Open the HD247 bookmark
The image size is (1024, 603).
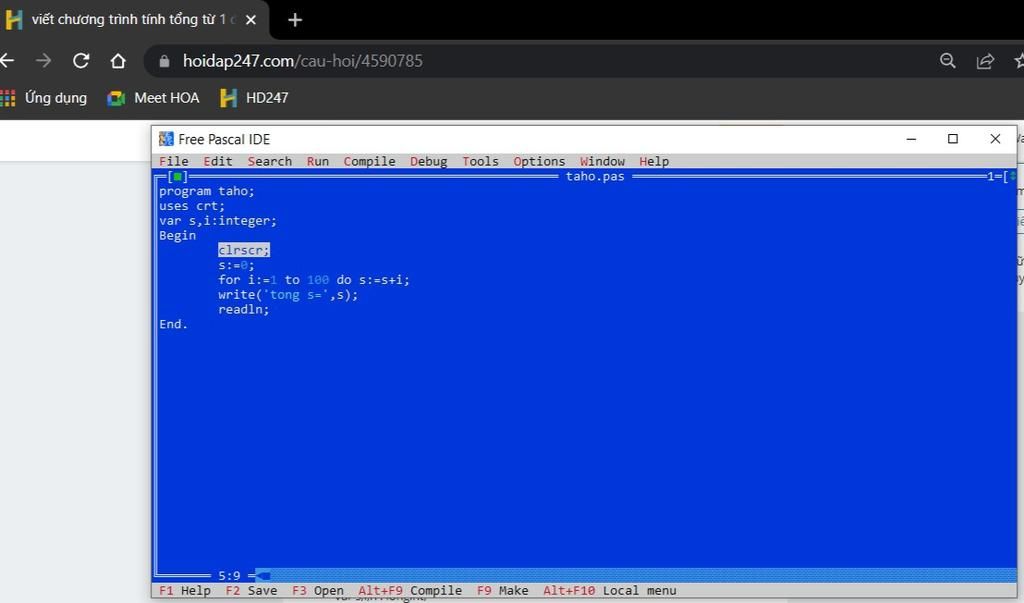[x=254, y=98]
